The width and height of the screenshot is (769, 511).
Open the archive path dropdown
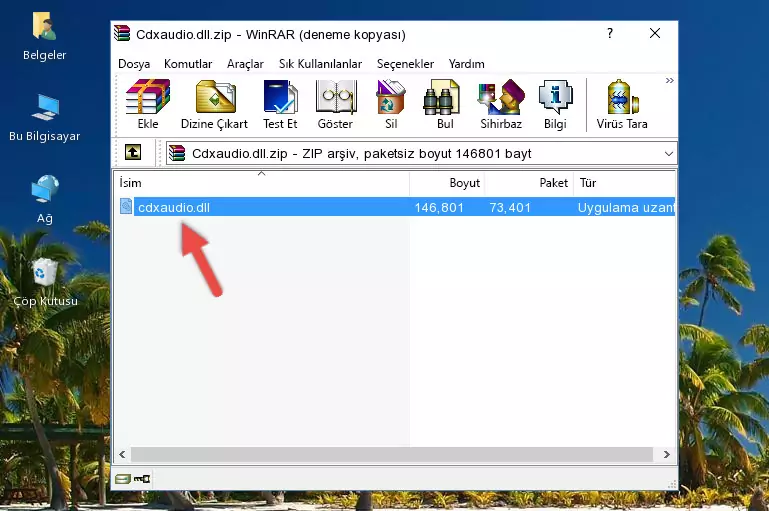point(668,153)
